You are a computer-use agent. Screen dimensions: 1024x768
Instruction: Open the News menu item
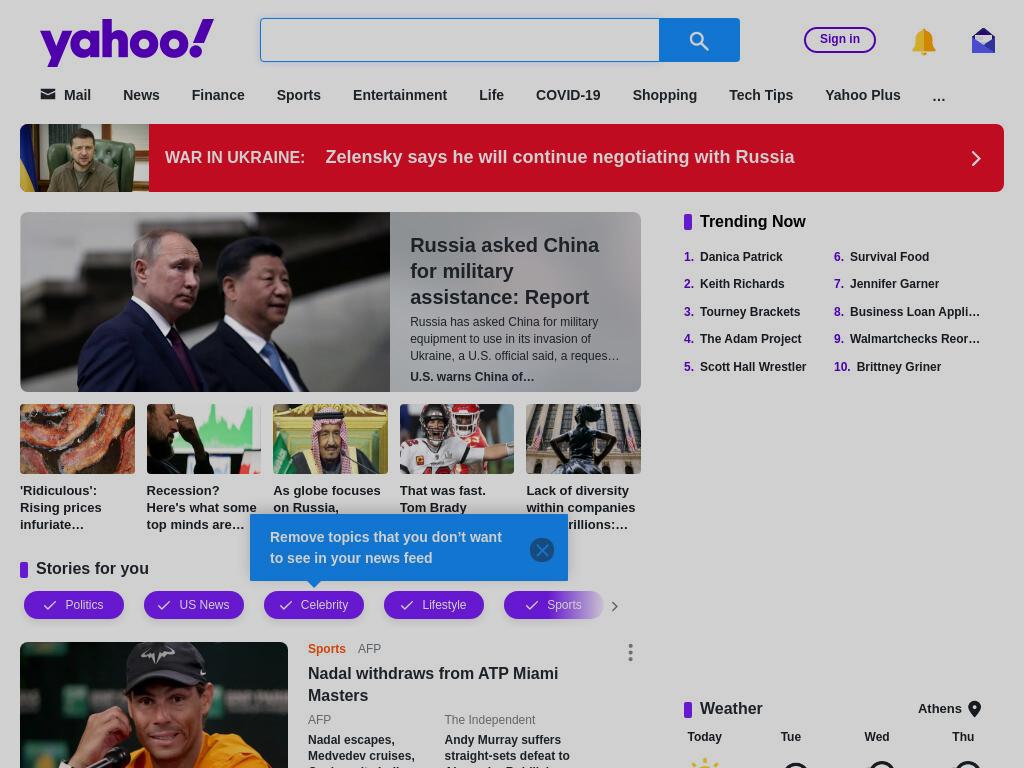click(x=141, y=95)
